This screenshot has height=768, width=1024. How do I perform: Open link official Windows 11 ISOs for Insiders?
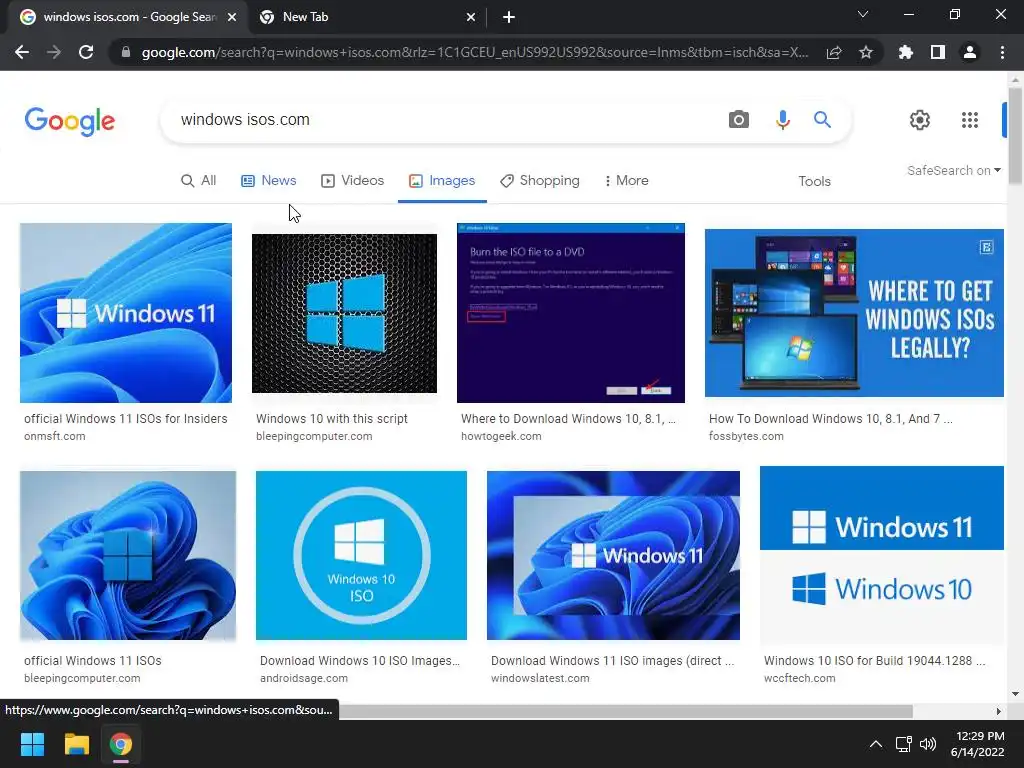click(x=126, y=419)
